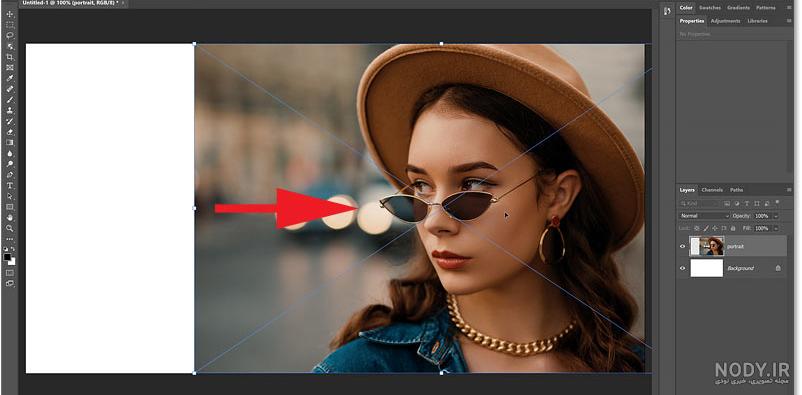The width and height of the screenshot is (802, 395).
Task: Select the Dodge tool
Action: 10,164
